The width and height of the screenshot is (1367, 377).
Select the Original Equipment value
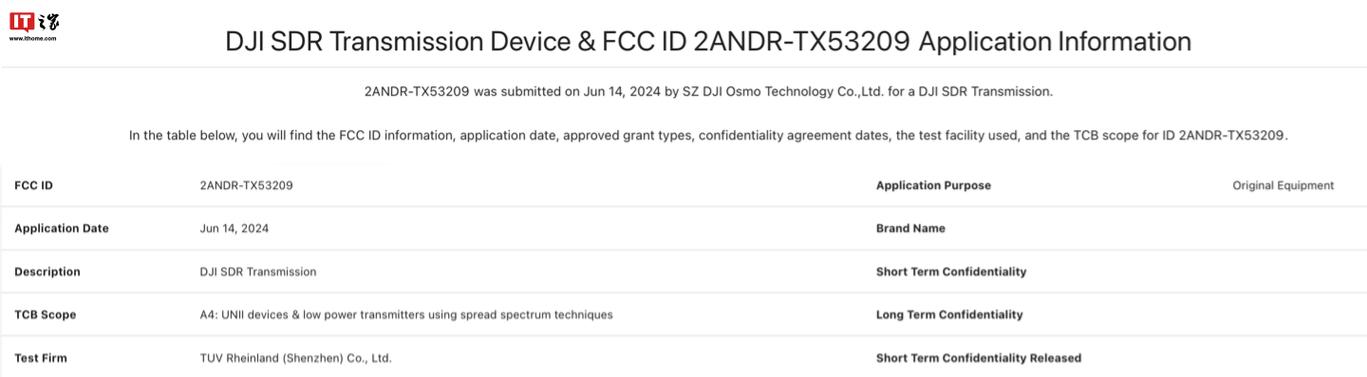click(x=1283, y=185)
